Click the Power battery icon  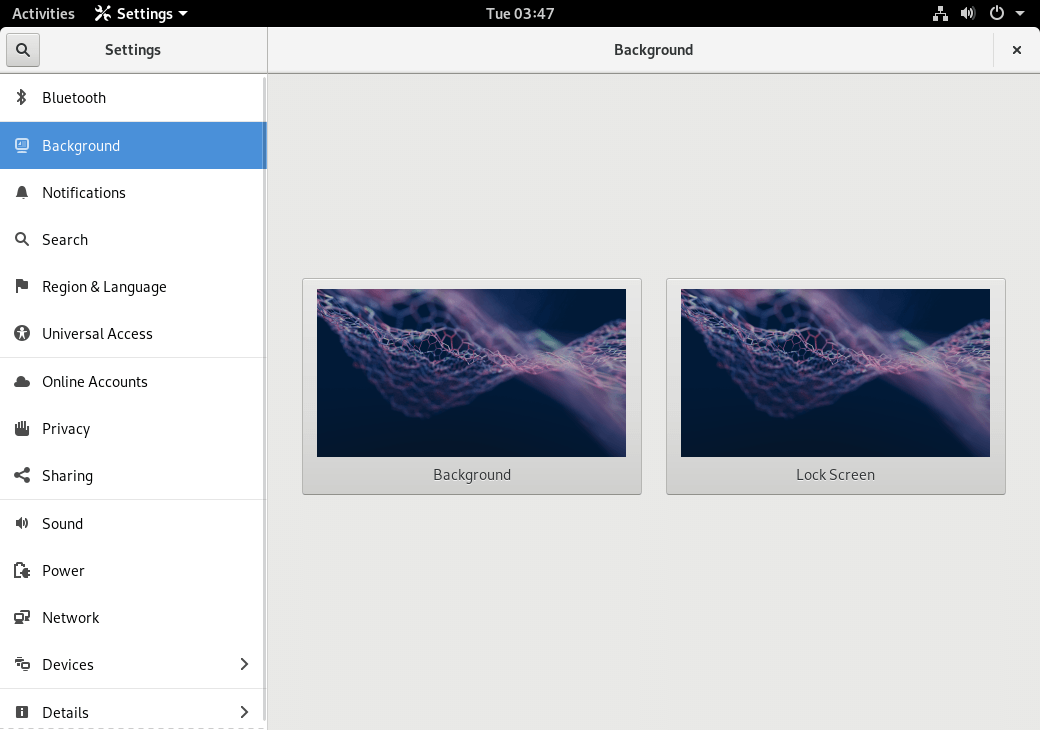pyautogui.click(x=22, y=570)
